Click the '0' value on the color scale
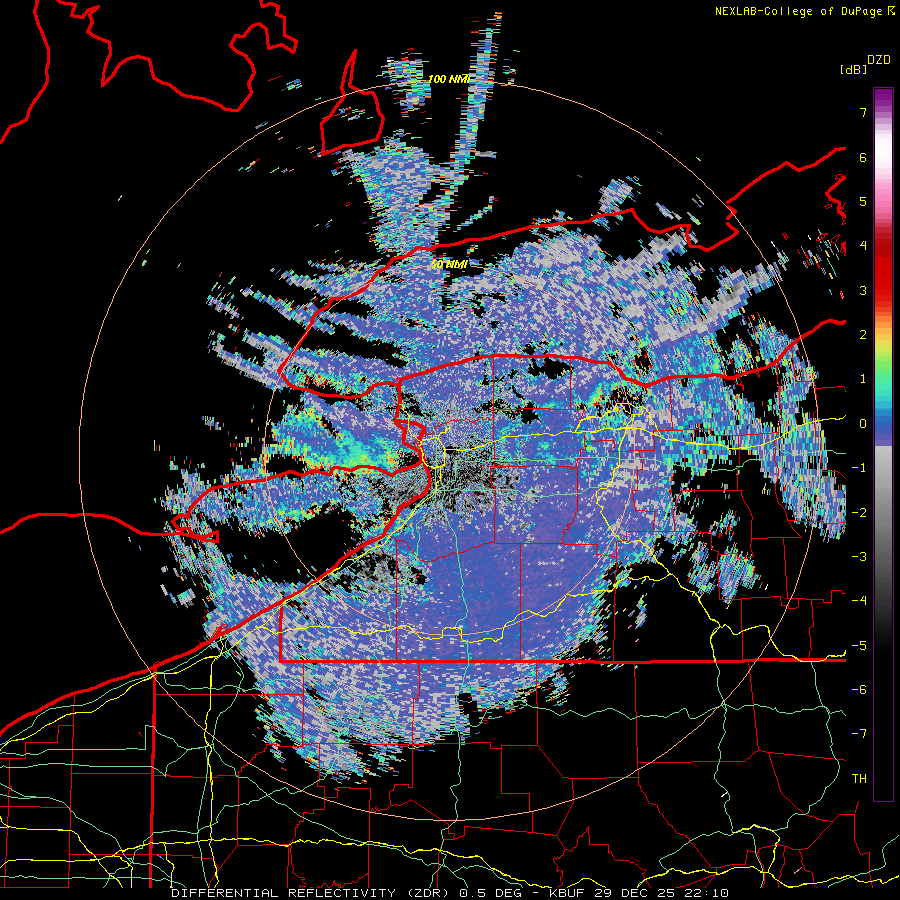The width and height of the screenshot is (900, 900). tap(863, 424)
